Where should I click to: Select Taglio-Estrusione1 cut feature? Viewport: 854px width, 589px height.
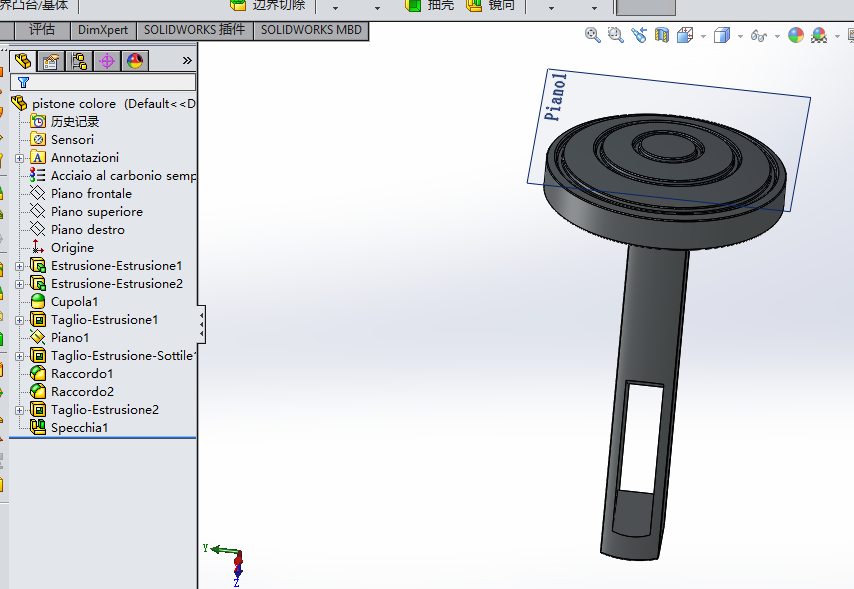tap(94, 319)
